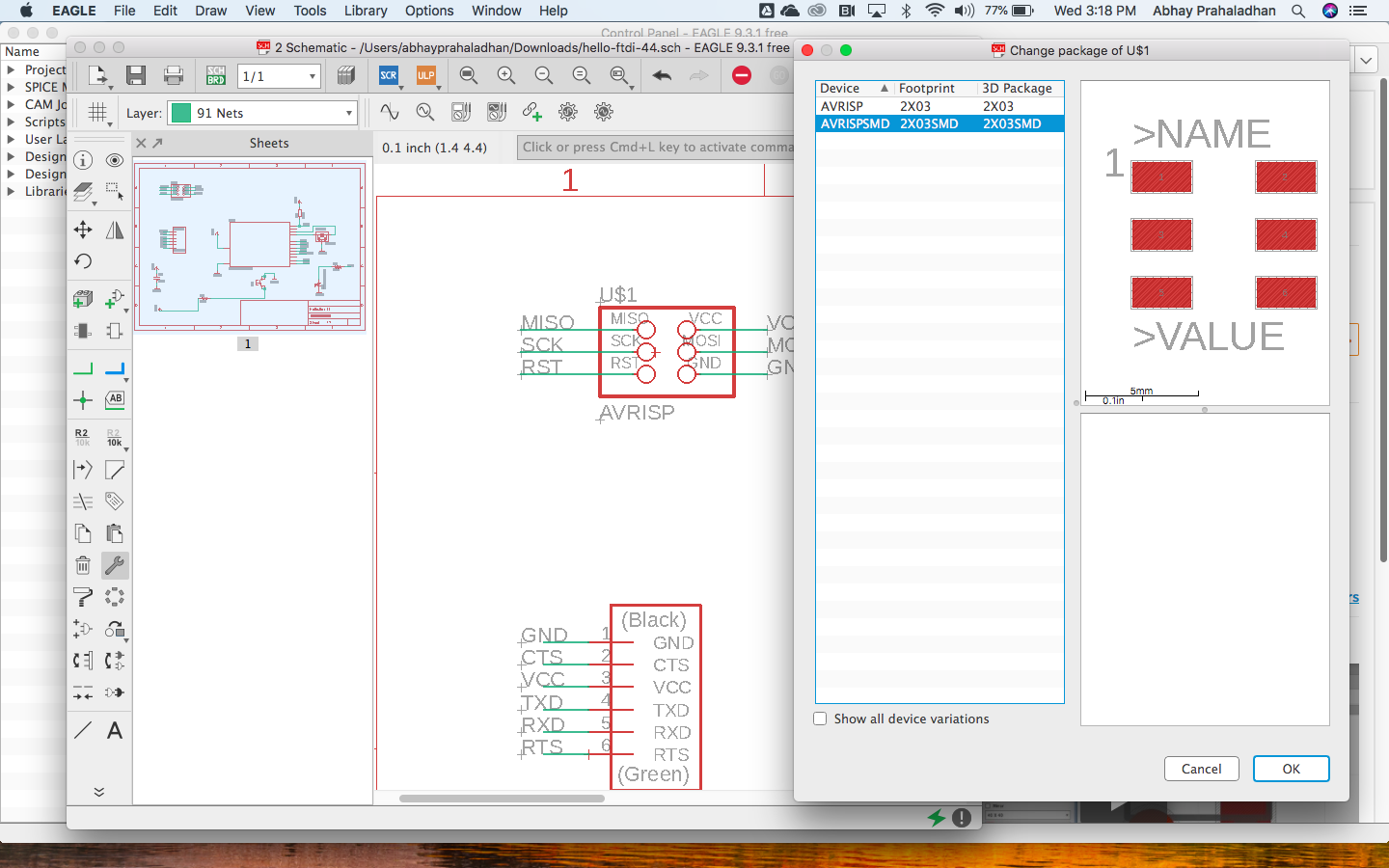Open the library manager books icon
The height and width of the screenshot is (868, 1389).
[346, 75]
